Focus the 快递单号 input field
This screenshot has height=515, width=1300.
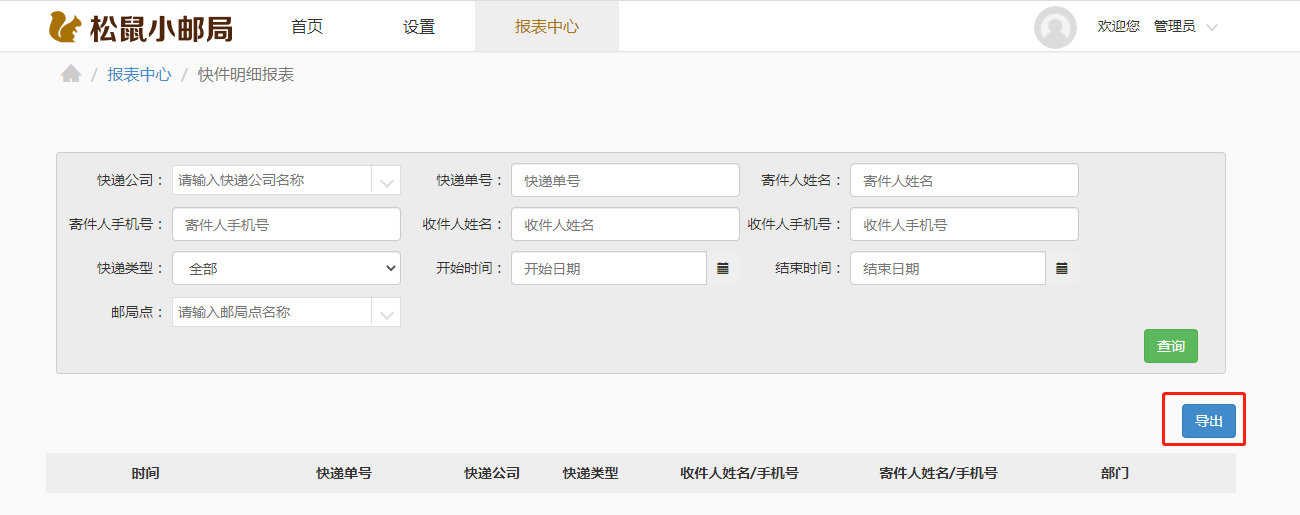coord(625,181)
